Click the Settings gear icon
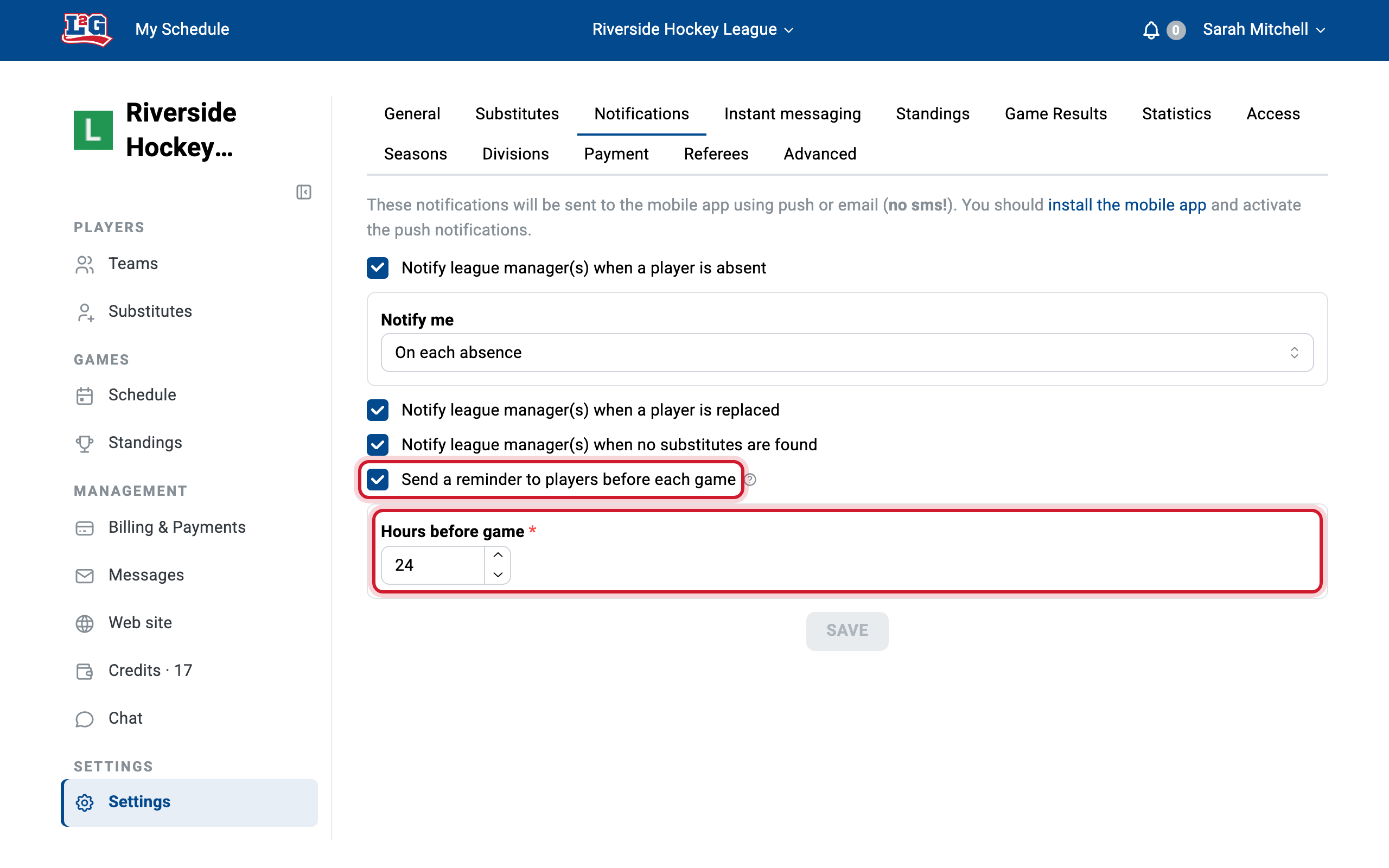This screenshot has height=868, width=1389. point(85,802)
